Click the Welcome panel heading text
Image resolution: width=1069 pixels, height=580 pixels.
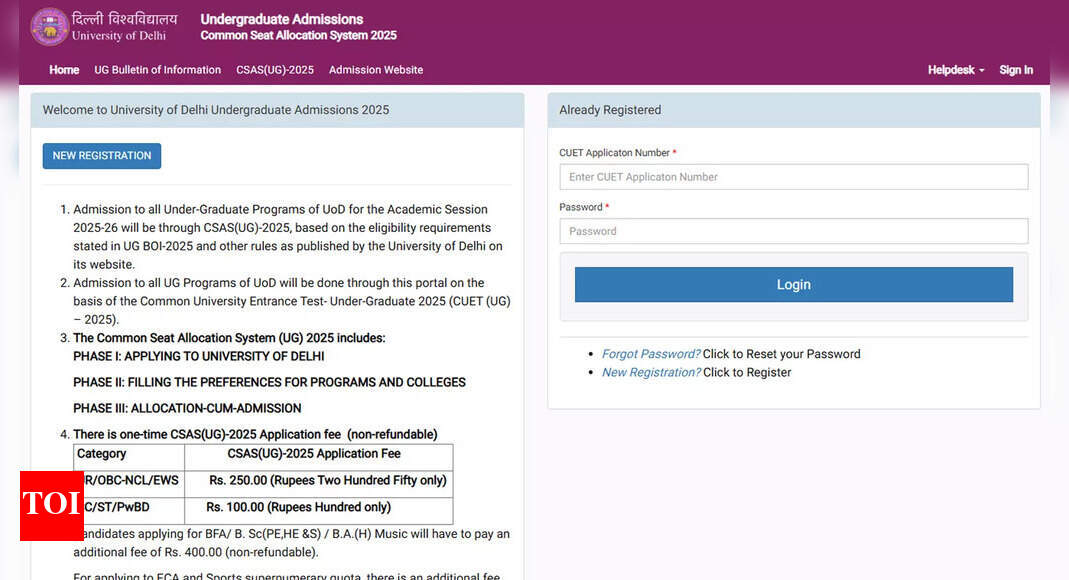[x=216, y=110]
